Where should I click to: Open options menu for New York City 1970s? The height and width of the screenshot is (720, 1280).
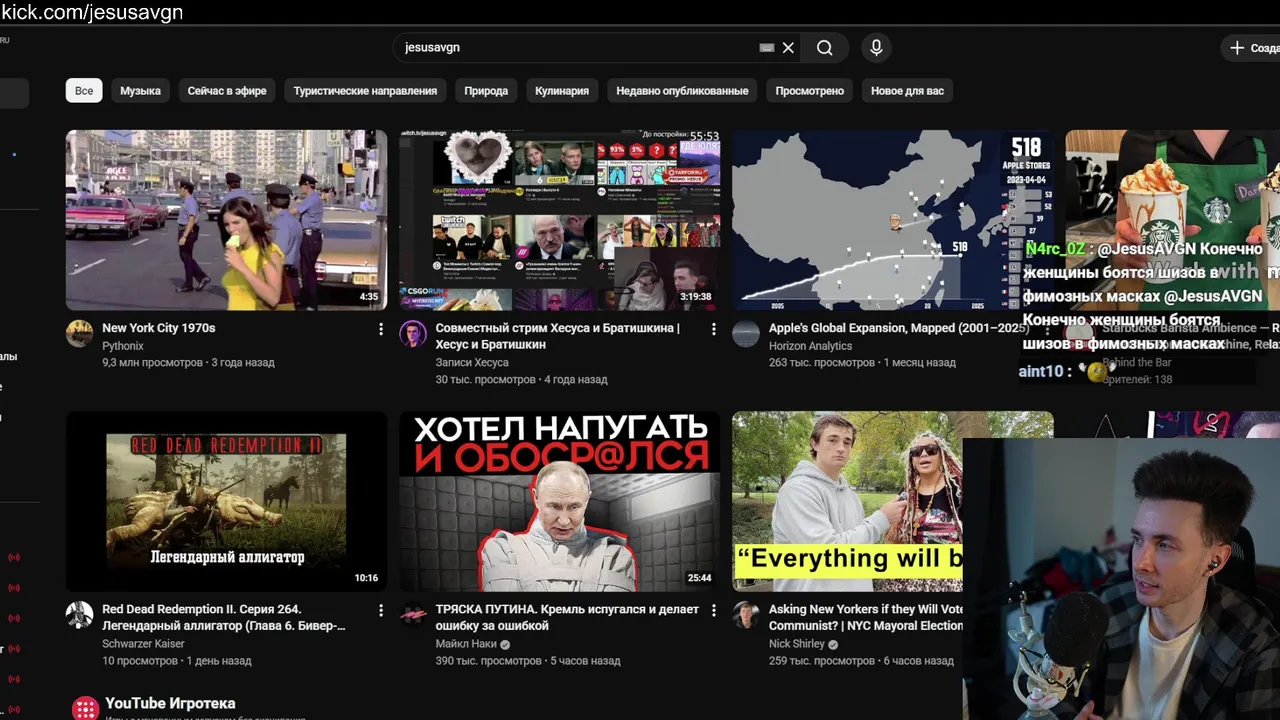pyautogui.click(x=380, y=329)
